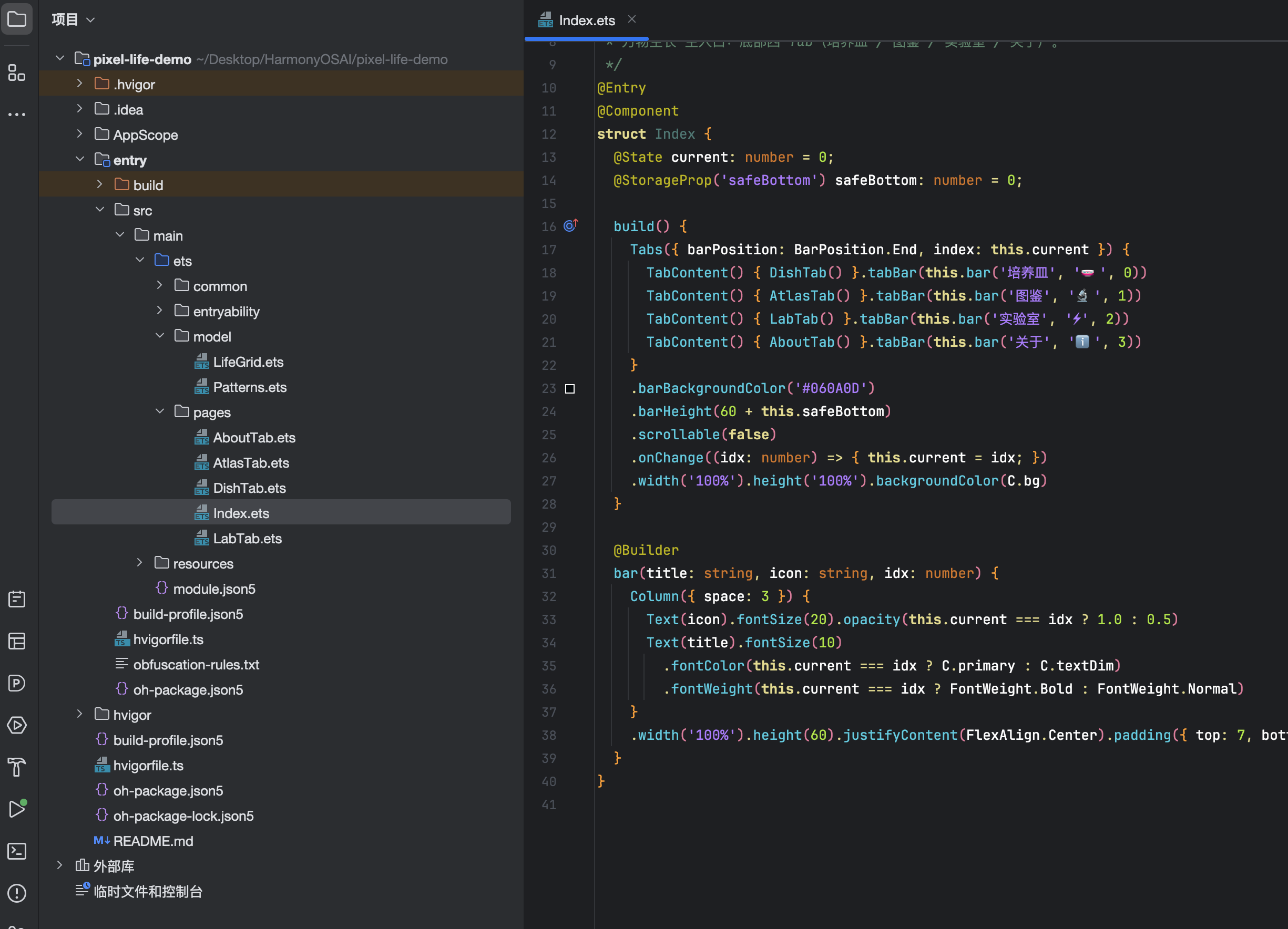The image size is (1288, 929).
Task: Collapse the model folder
Action: pyautogui.click(x=160, y=336)
